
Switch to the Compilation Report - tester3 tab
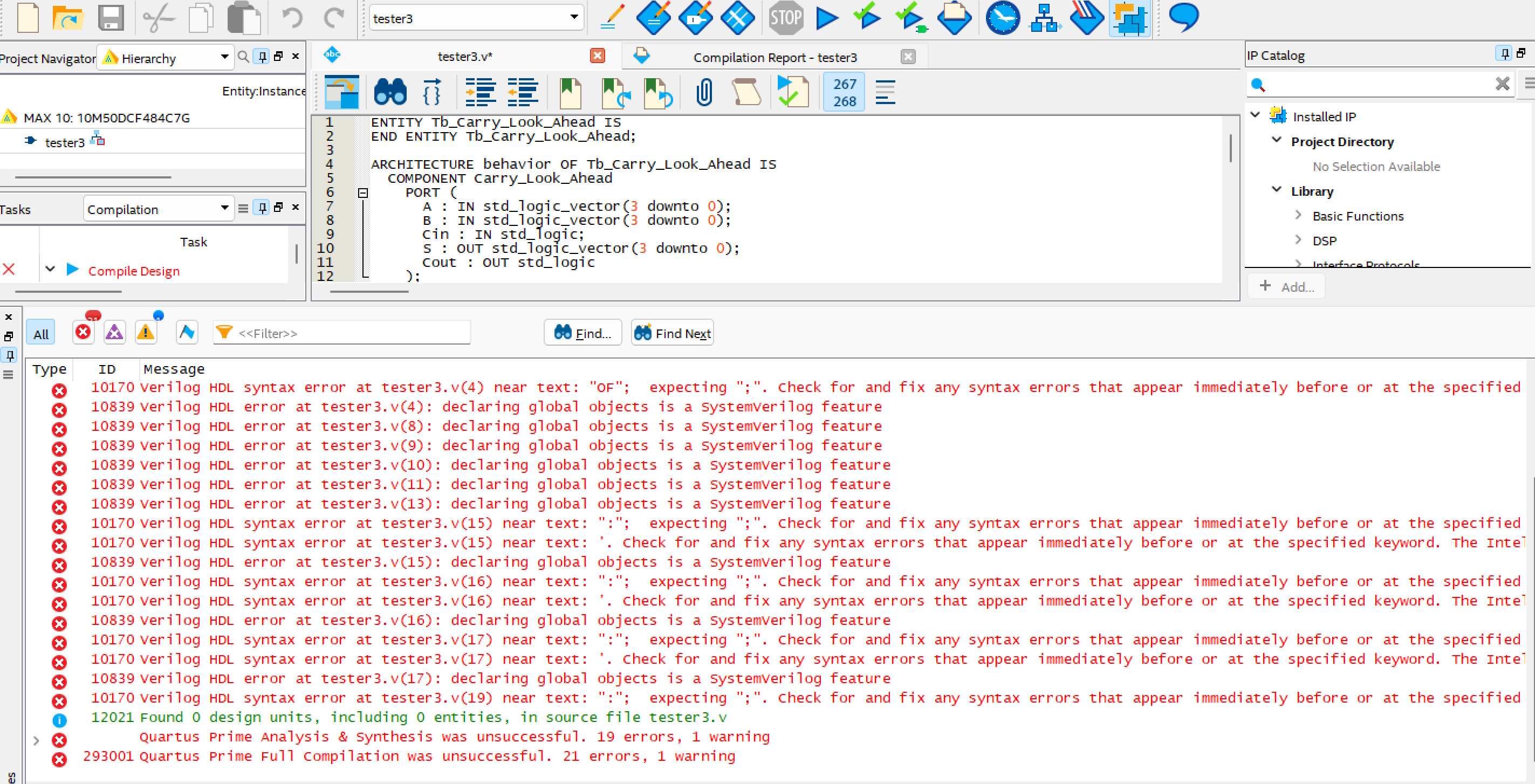pyautogui.click(x=774, y=57)
